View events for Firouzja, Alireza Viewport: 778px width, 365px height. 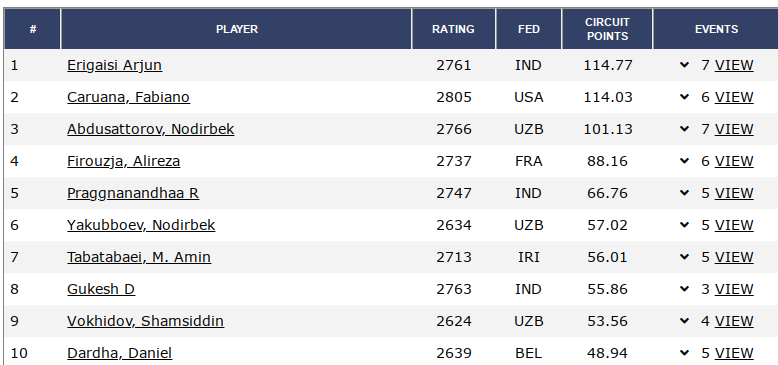tap(734, 161)
